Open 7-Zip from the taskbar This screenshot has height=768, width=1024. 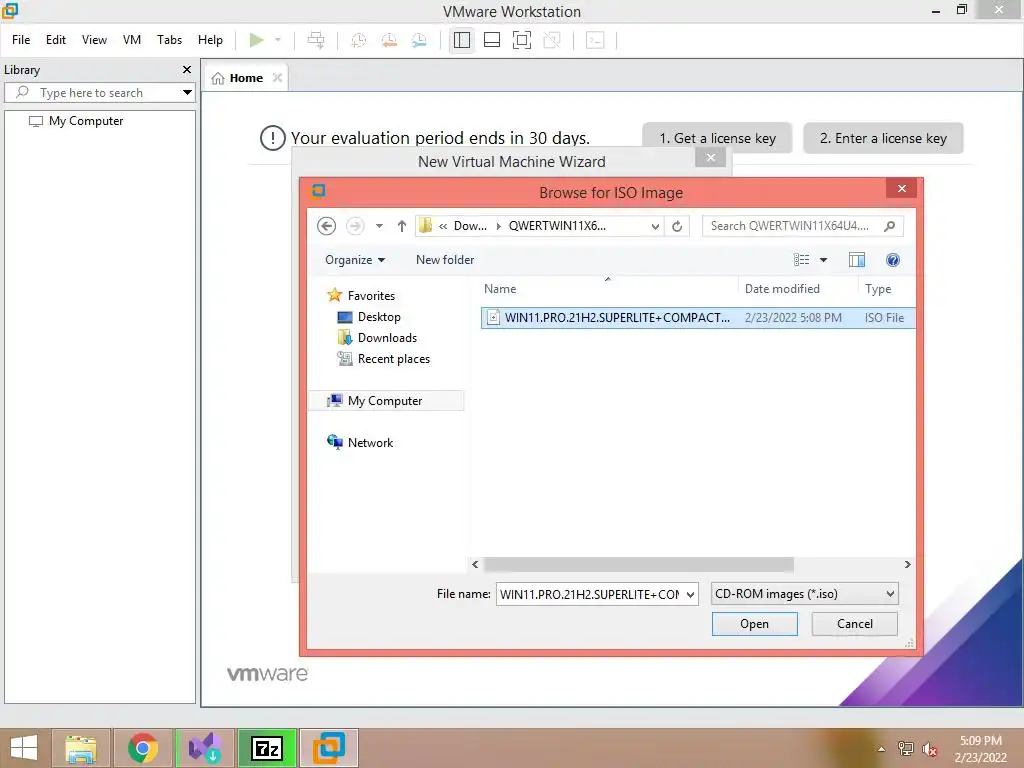pyautogui.click(x=266, y=748)
